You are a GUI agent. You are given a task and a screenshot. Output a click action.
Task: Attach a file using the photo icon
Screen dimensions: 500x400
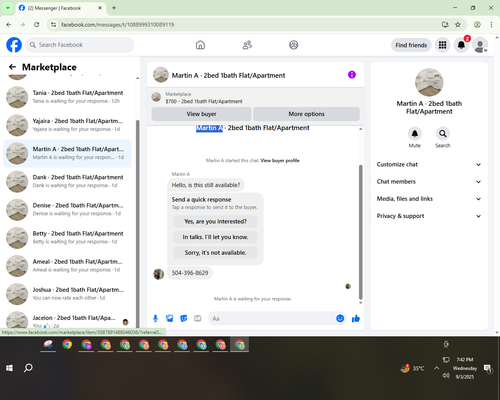point(170,319)
